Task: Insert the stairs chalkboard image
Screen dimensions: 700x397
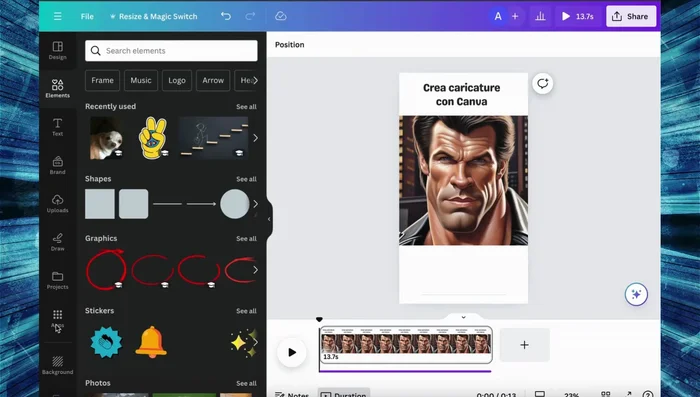Action: (213, 138)
